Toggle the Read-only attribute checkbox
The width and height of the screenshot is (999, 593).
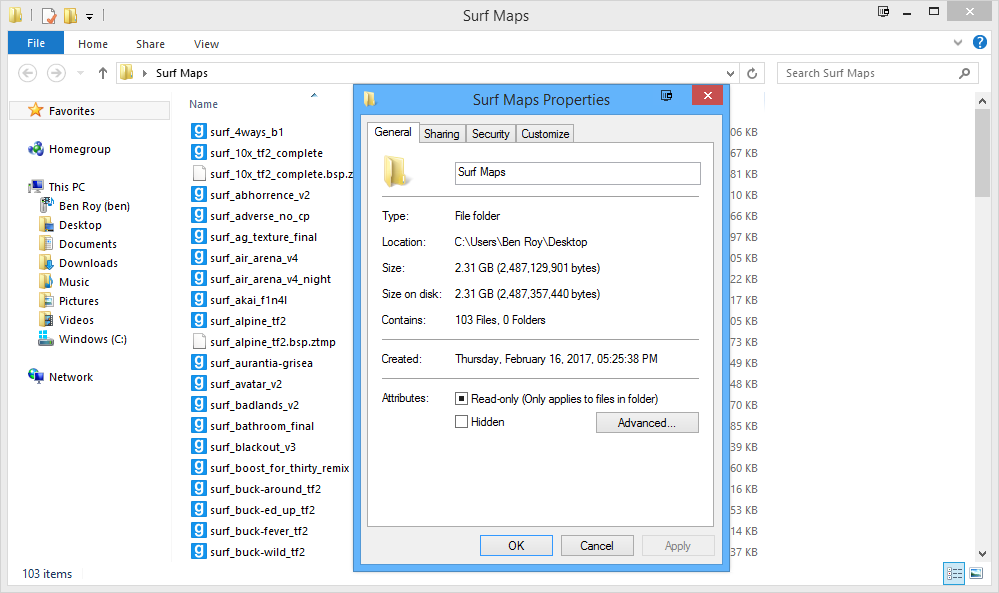pyautogui.click(x=461, y=399)
